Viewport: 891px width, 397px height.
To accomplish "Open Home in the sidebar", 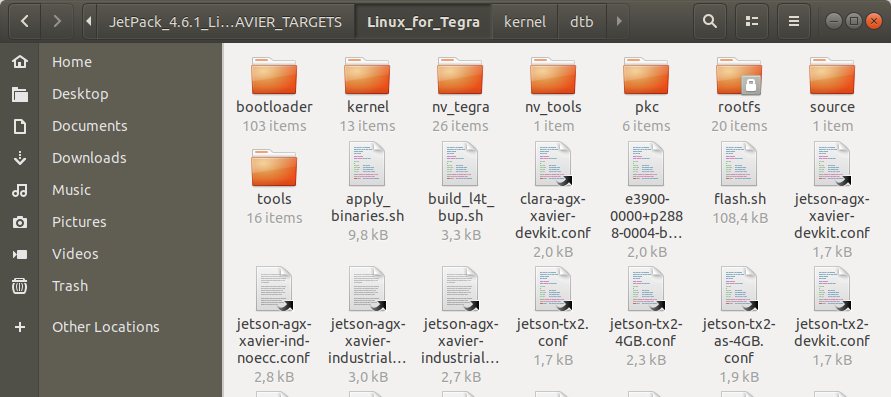I will (72, 62).
